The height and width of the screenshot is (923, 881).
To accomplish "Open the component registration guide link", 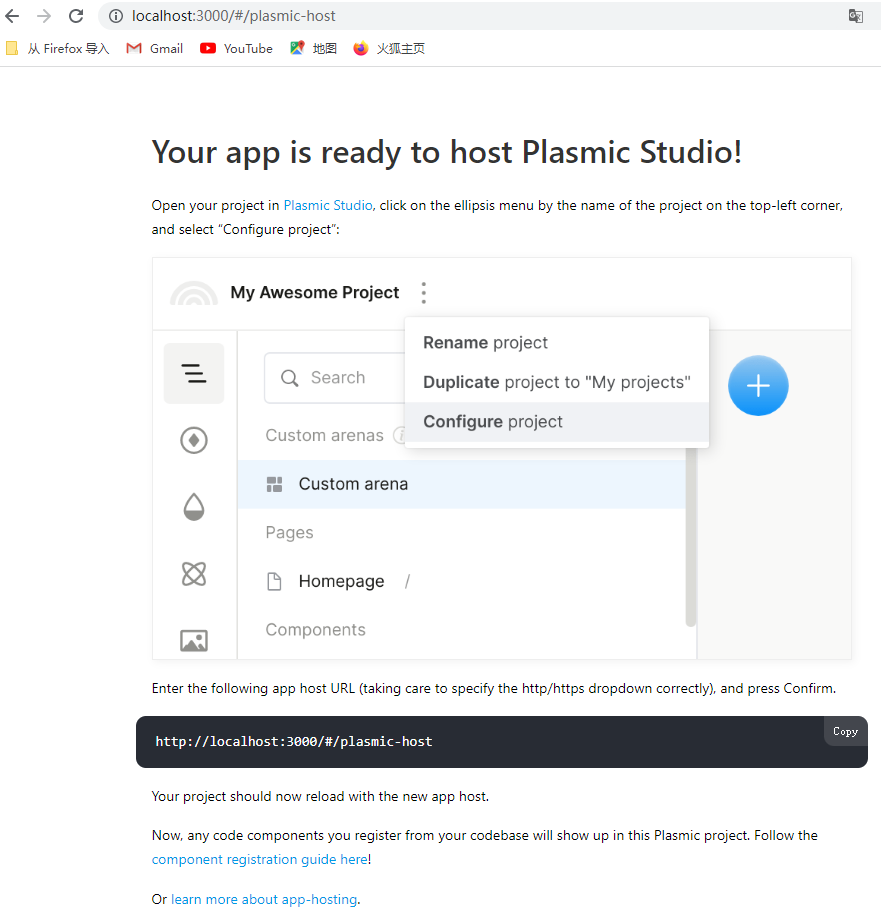I will pyautogui.click(x=259, y=859).
